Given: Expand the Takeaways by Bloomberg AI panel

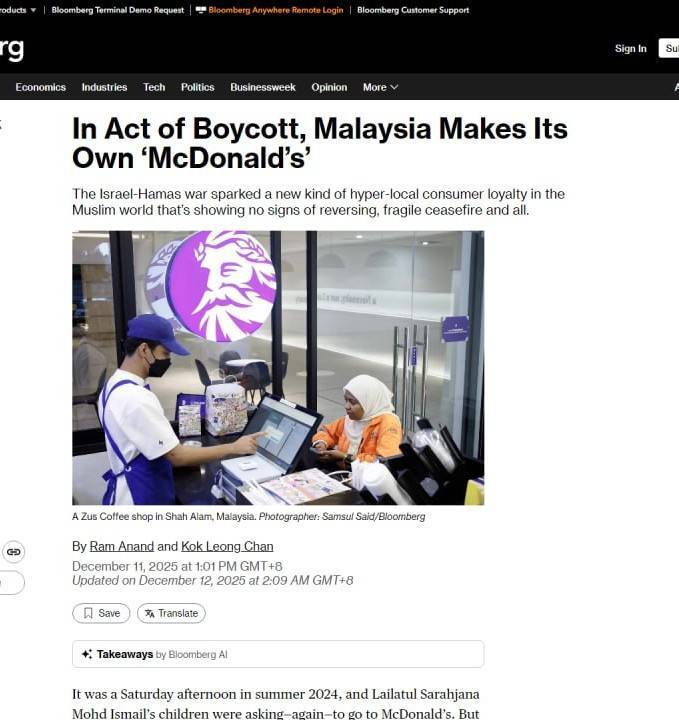Looking at the screenshot, I should 278,654.
